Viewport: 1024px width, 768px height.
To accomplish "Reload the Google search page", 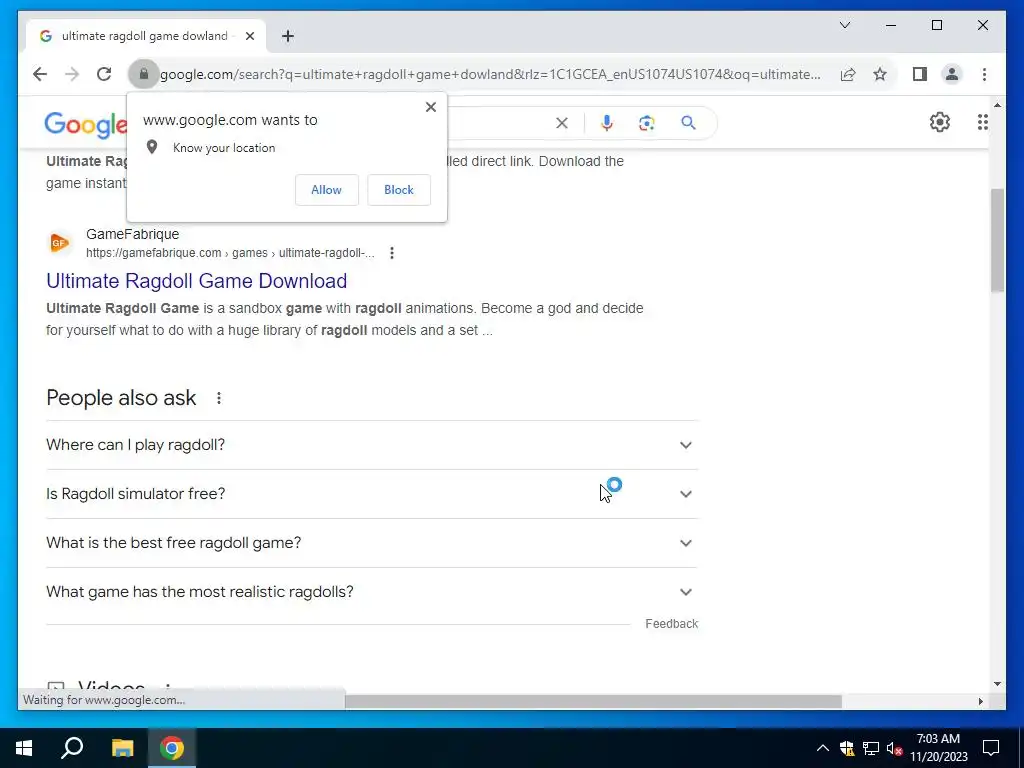I will [x=104, y=74].
